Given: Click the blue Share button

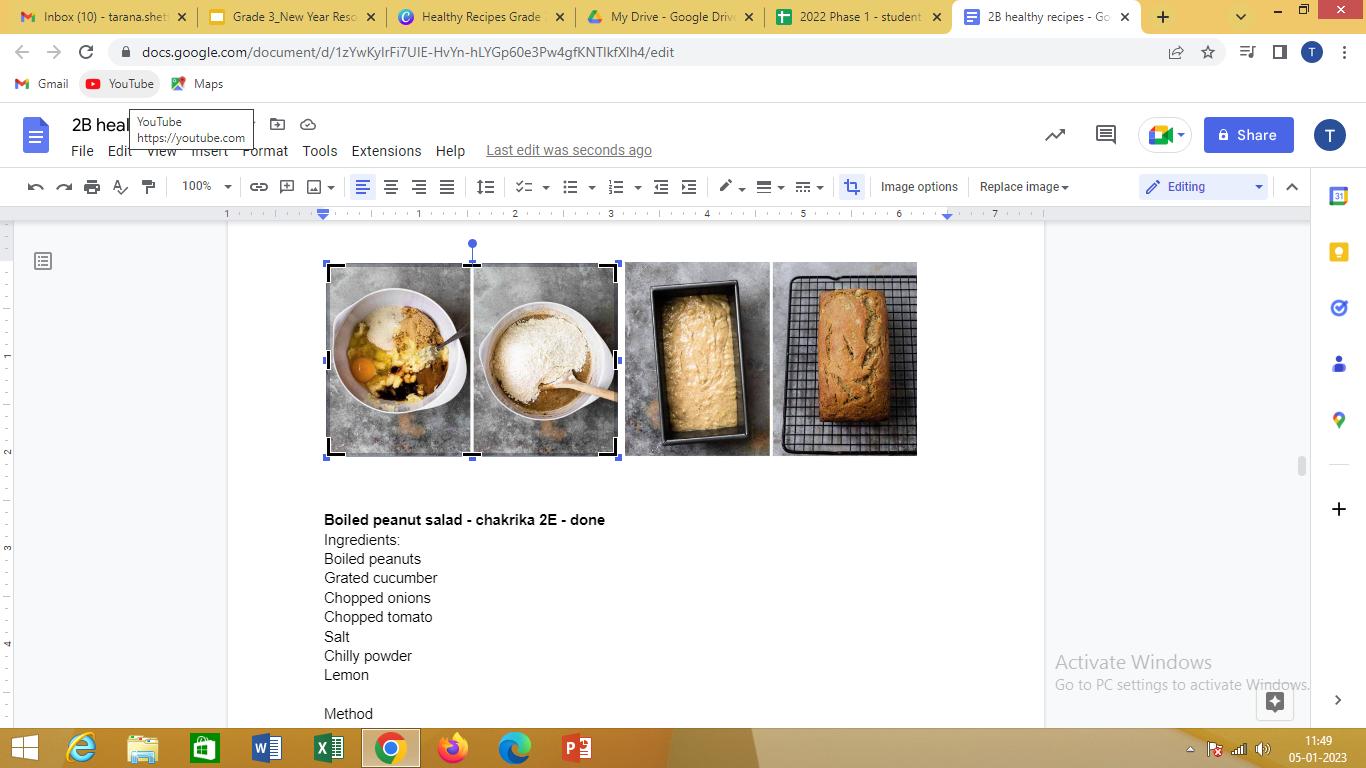Looking at the screenshot, I should coord(1249,135).
